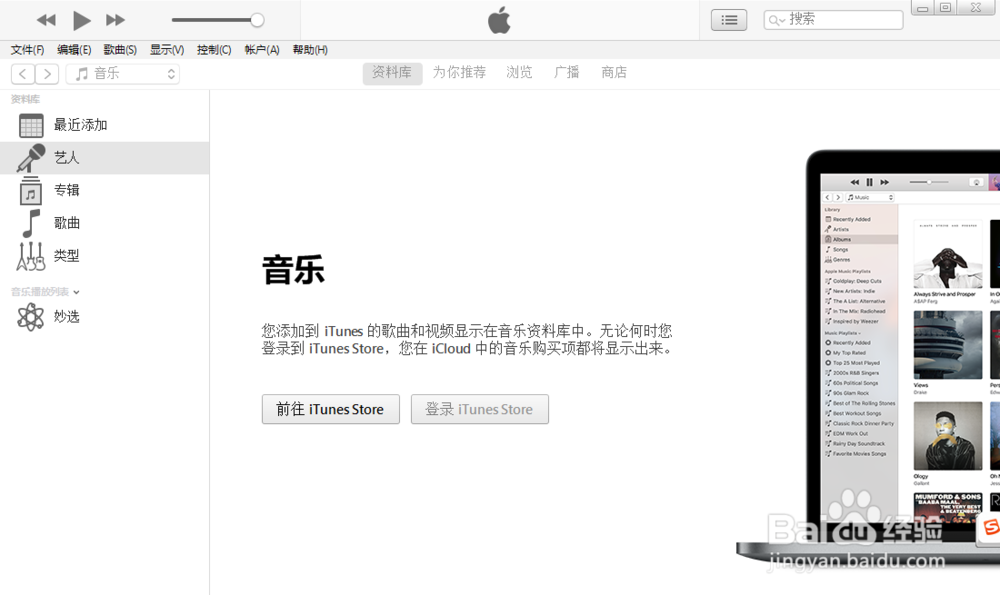Screen dimensions: 1000x595
Task: Click the 音乐 heading text
Action: pos(293,270)
